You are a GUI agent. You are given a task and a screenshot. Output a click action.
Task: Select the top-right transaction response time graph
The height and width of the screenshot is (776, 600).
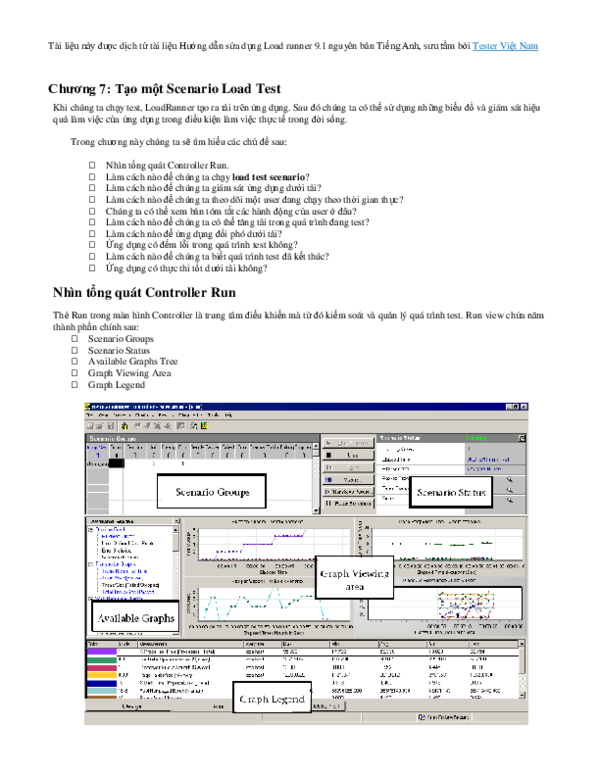[x=441, y=547]
